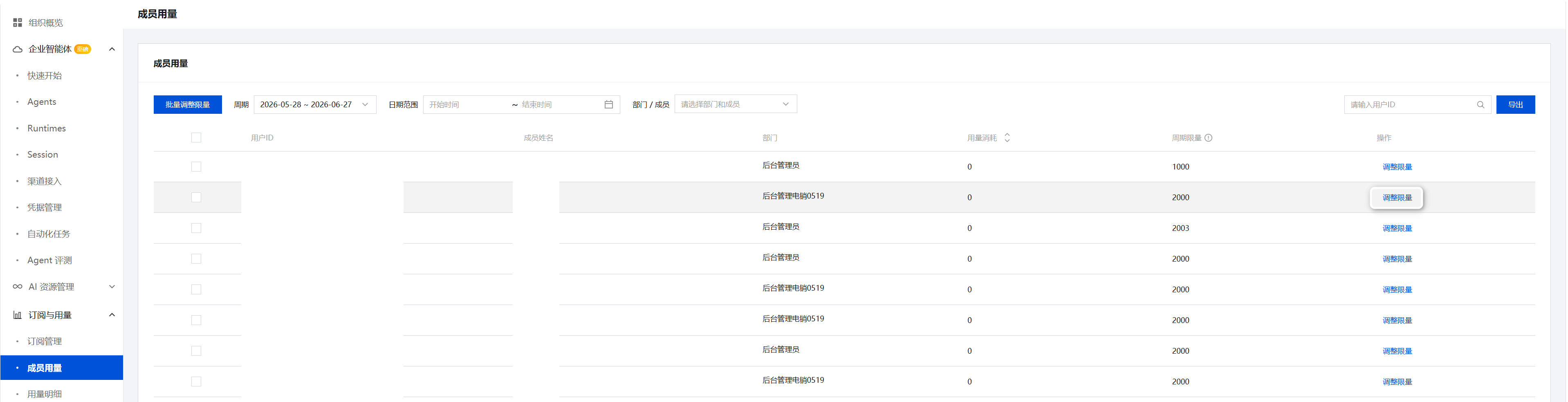
Task: Go to Agents menu item
Action: point(42,102)
